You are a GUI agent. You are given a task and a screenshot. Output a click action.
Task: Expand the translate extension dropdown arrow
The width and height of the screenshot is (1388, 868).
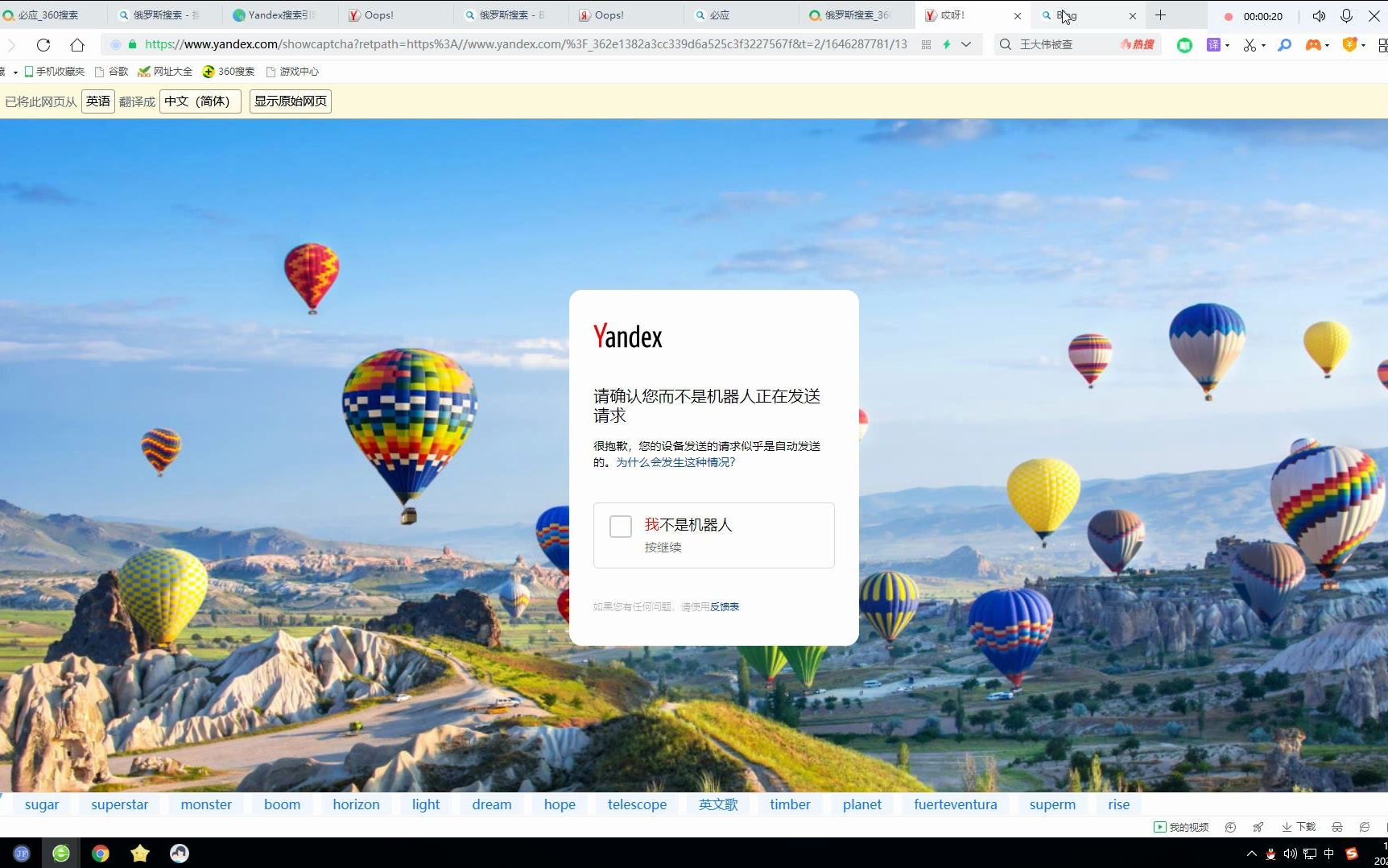[1227, 46]
